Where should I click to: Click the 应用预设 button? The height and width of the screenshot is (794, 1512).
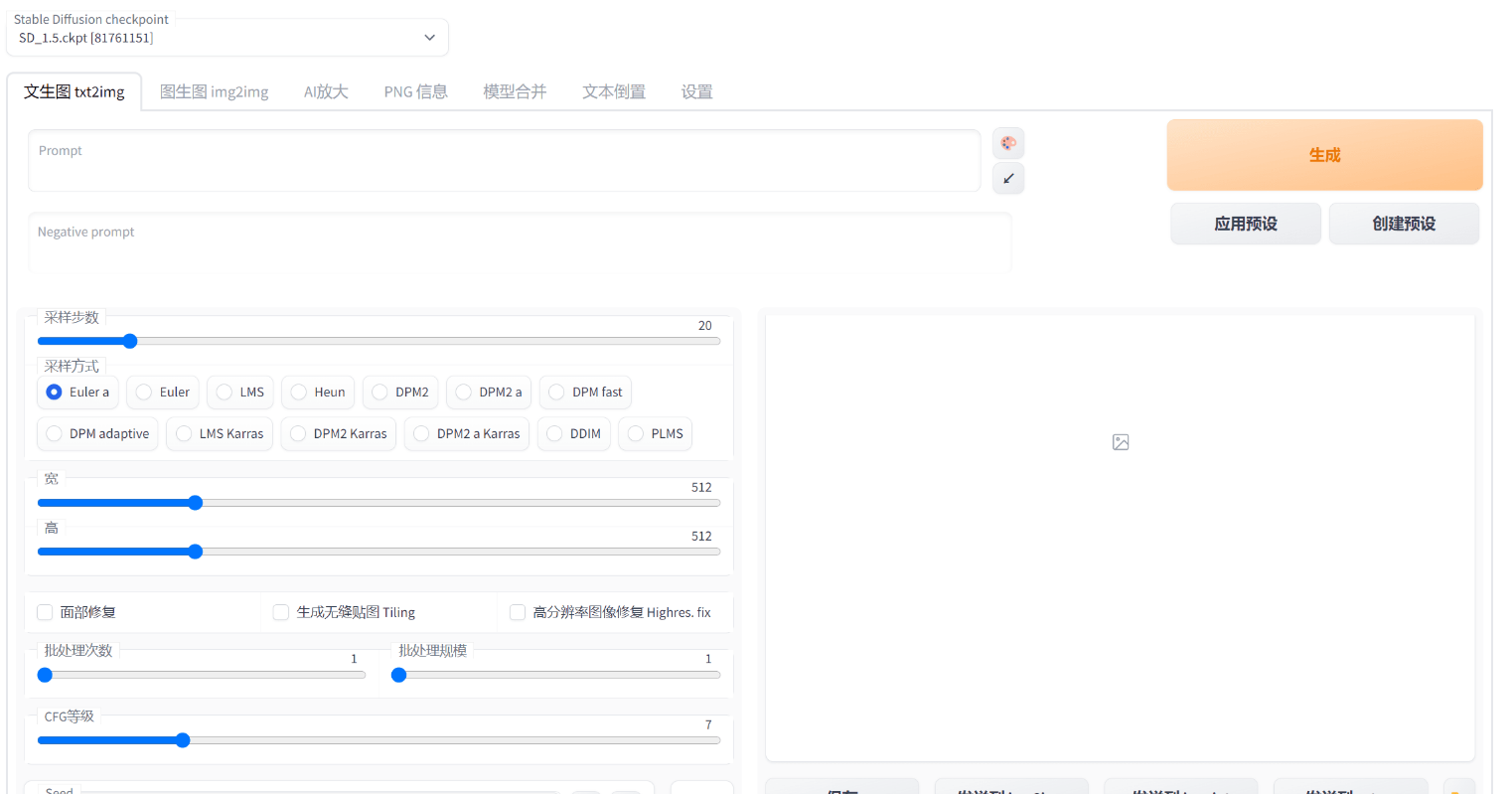1245,223
